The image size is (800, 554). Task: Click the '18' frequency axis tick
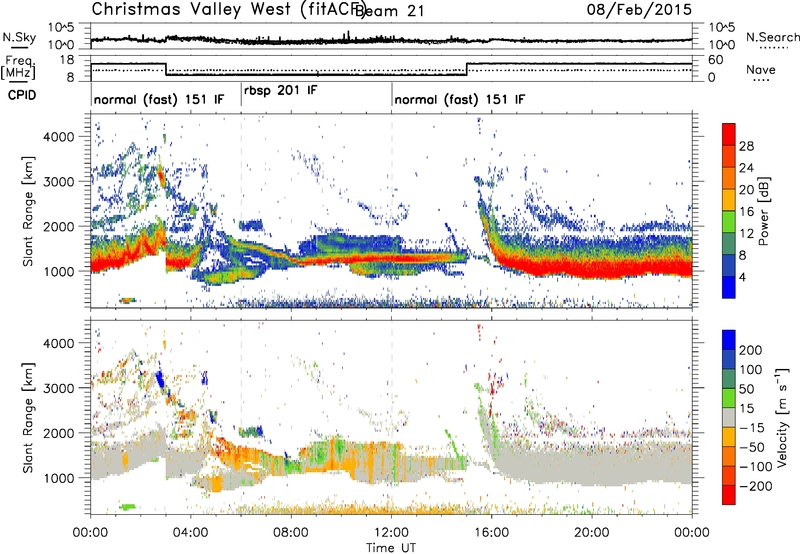tap(68, 60)
